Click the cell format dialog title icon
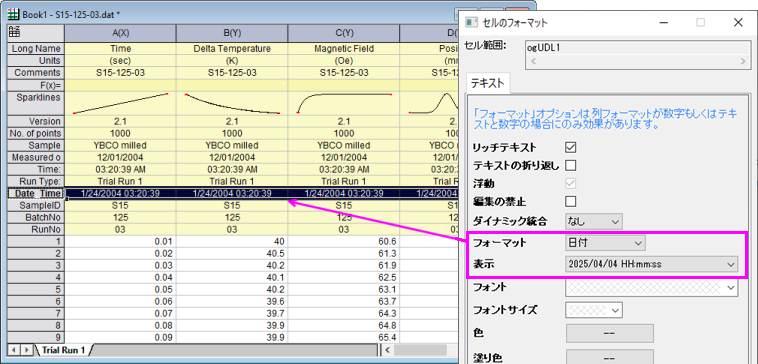 [x=468, y=22]
